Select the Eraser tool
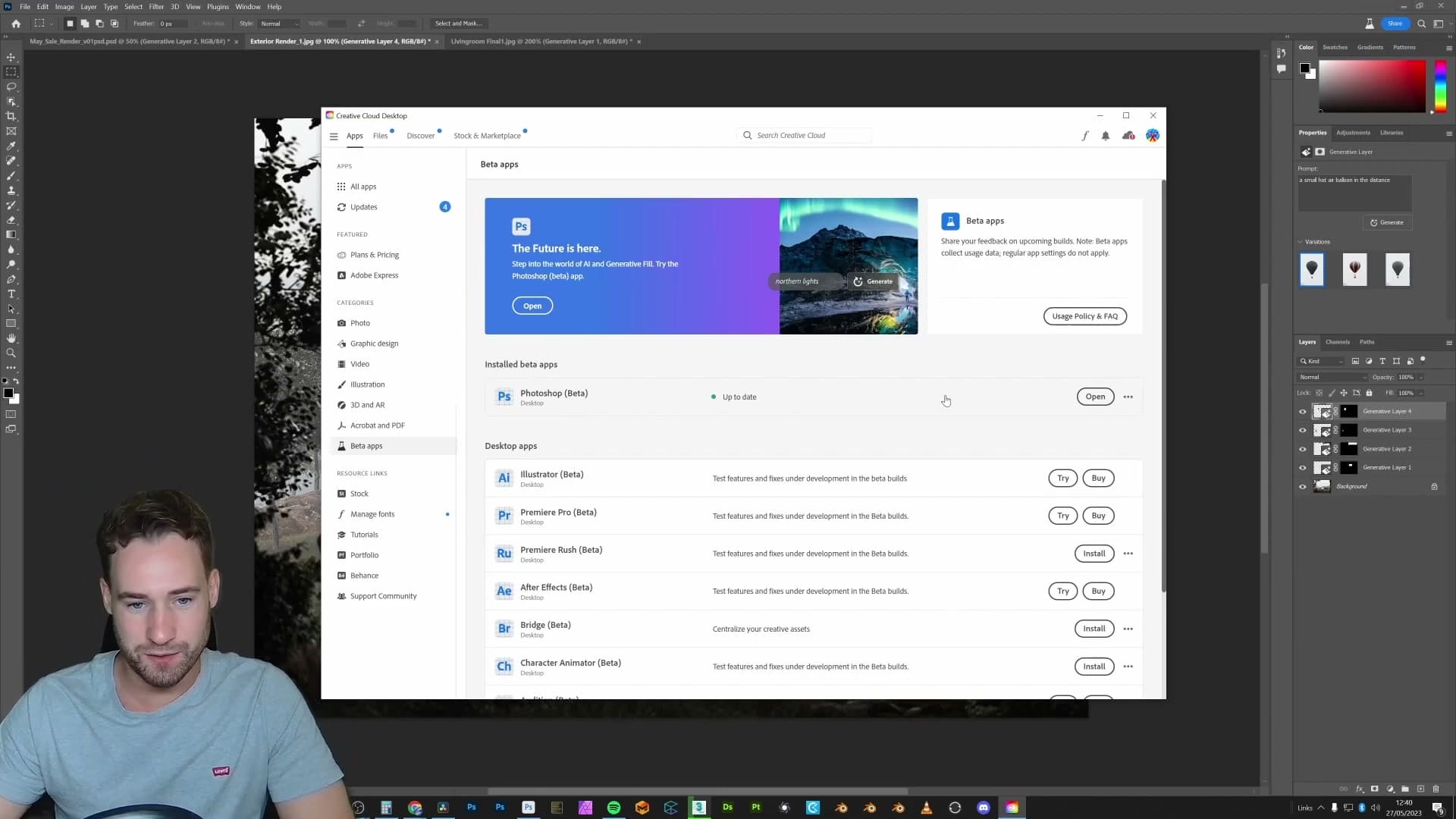The height and width of the screenshot is (819, 1456). (x=11, y=220)
